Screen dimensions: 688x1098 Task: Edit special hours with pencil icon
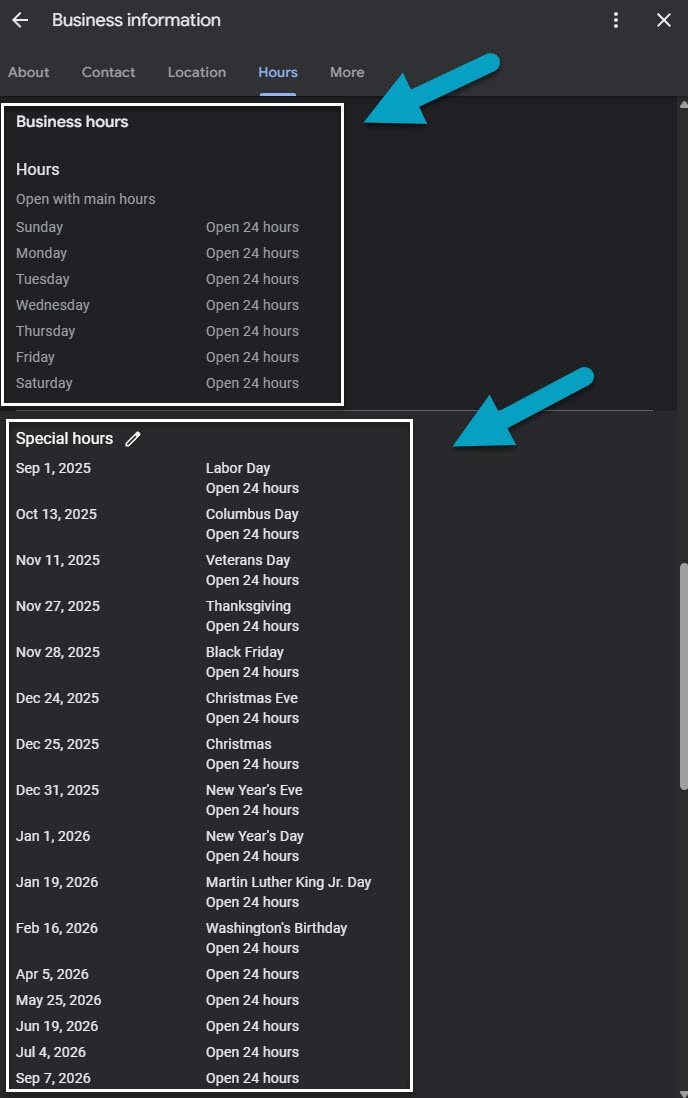(133, 439)
